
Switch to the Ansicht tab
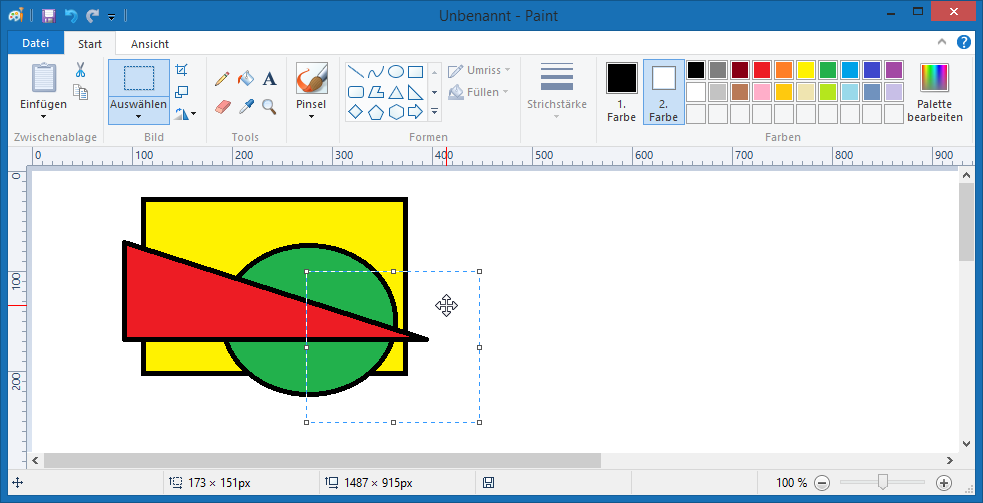pyautogui.click(x=150, y=44)
